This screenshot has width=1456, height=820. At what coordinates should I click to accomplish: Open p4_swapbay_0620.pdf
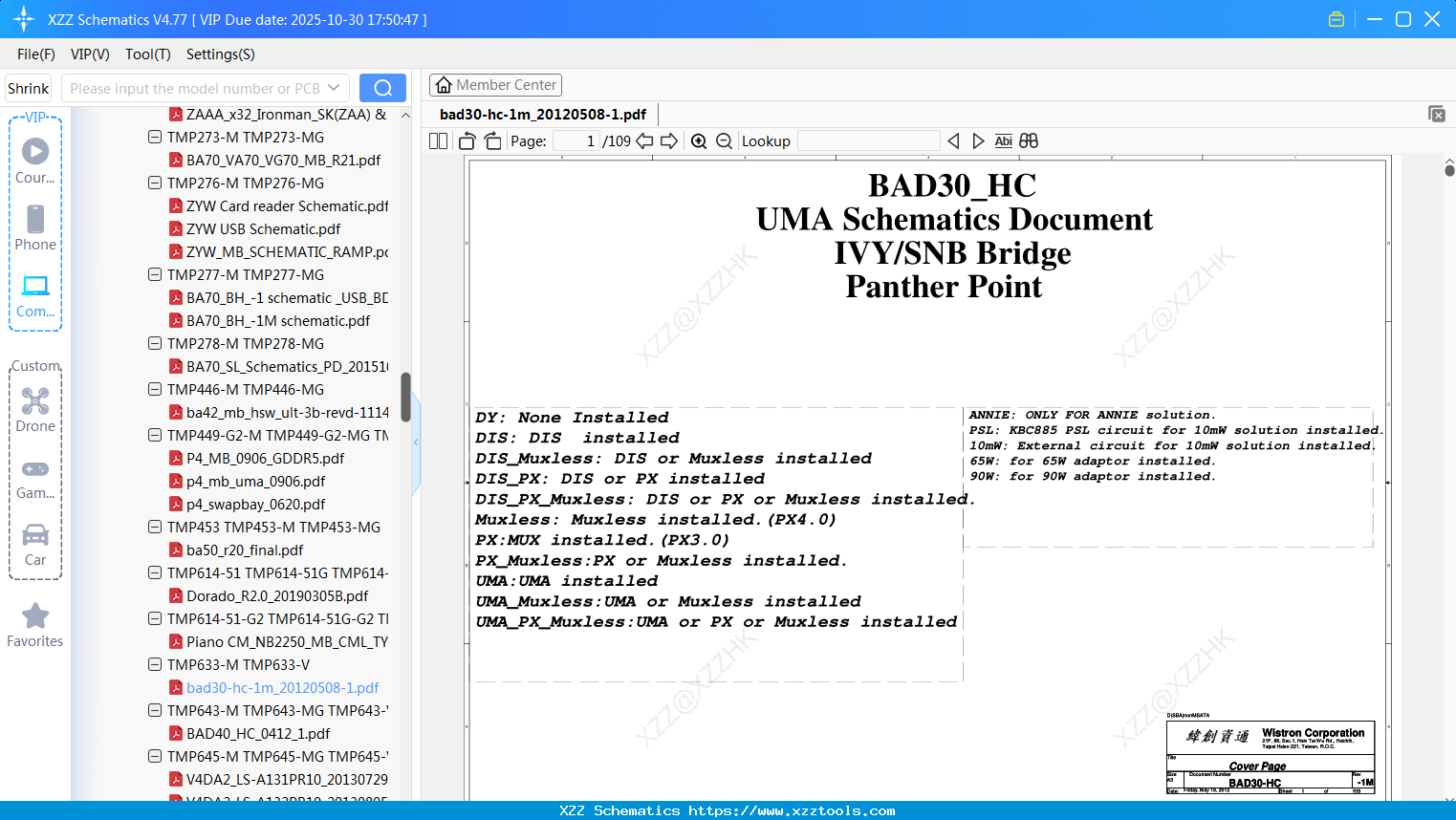pyautogui.click(x=255, y=505)
